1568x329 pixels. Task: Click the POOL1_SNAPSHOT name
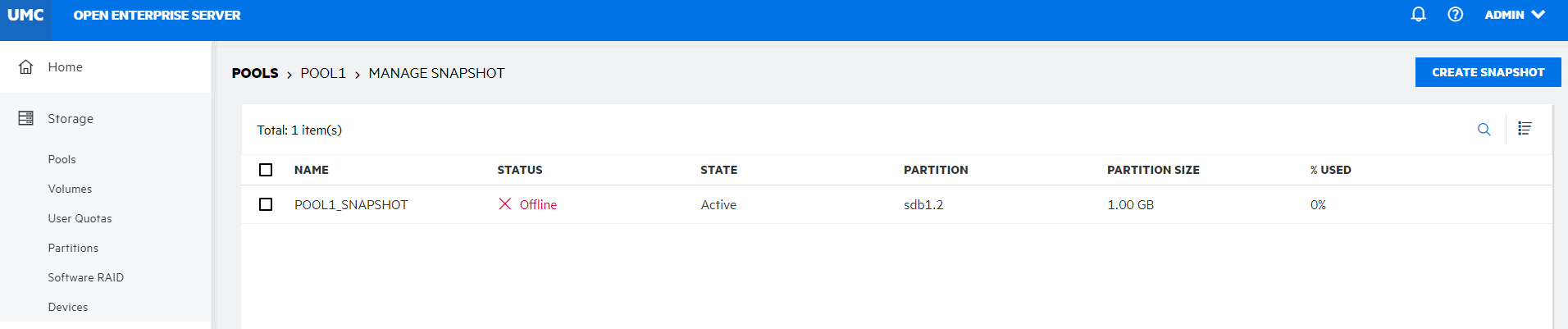pyautogui.click(x=351, y=205)
